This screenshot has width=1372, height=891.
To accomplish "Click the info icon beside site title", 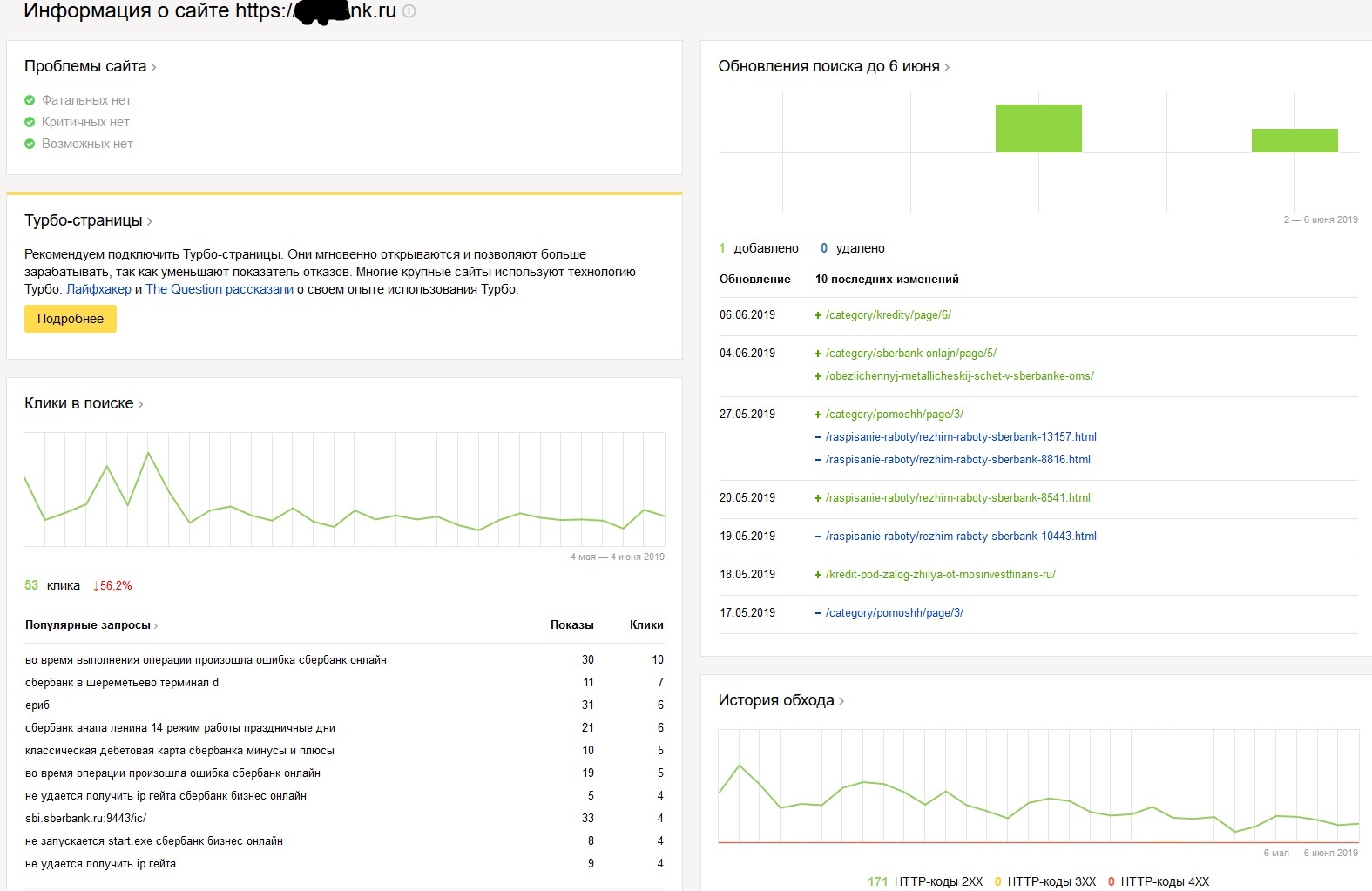I will (409, 11).
